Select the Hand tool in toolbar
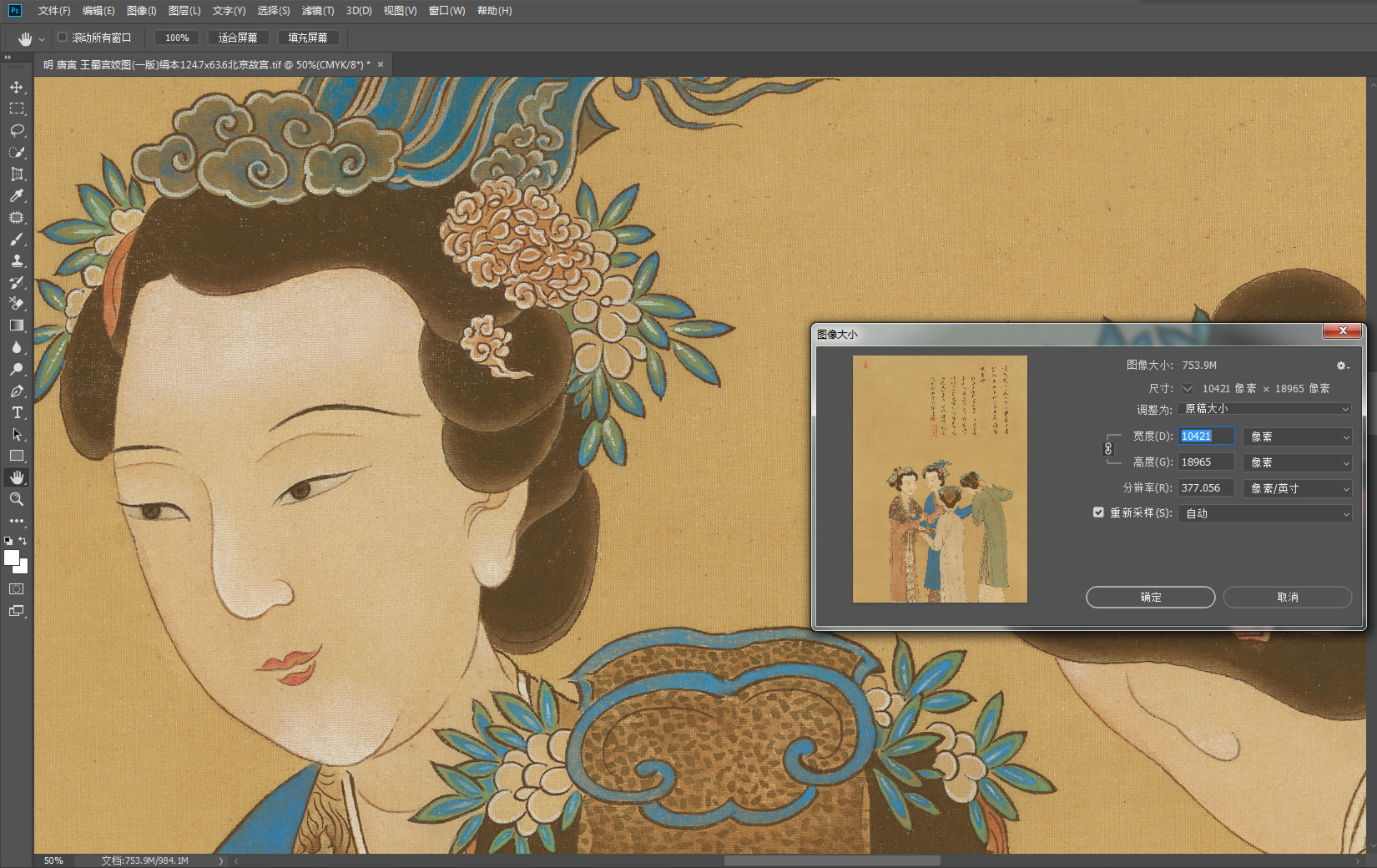This screenshot has width=1377, height=868. pyautogui.click(x=17, y=477)
